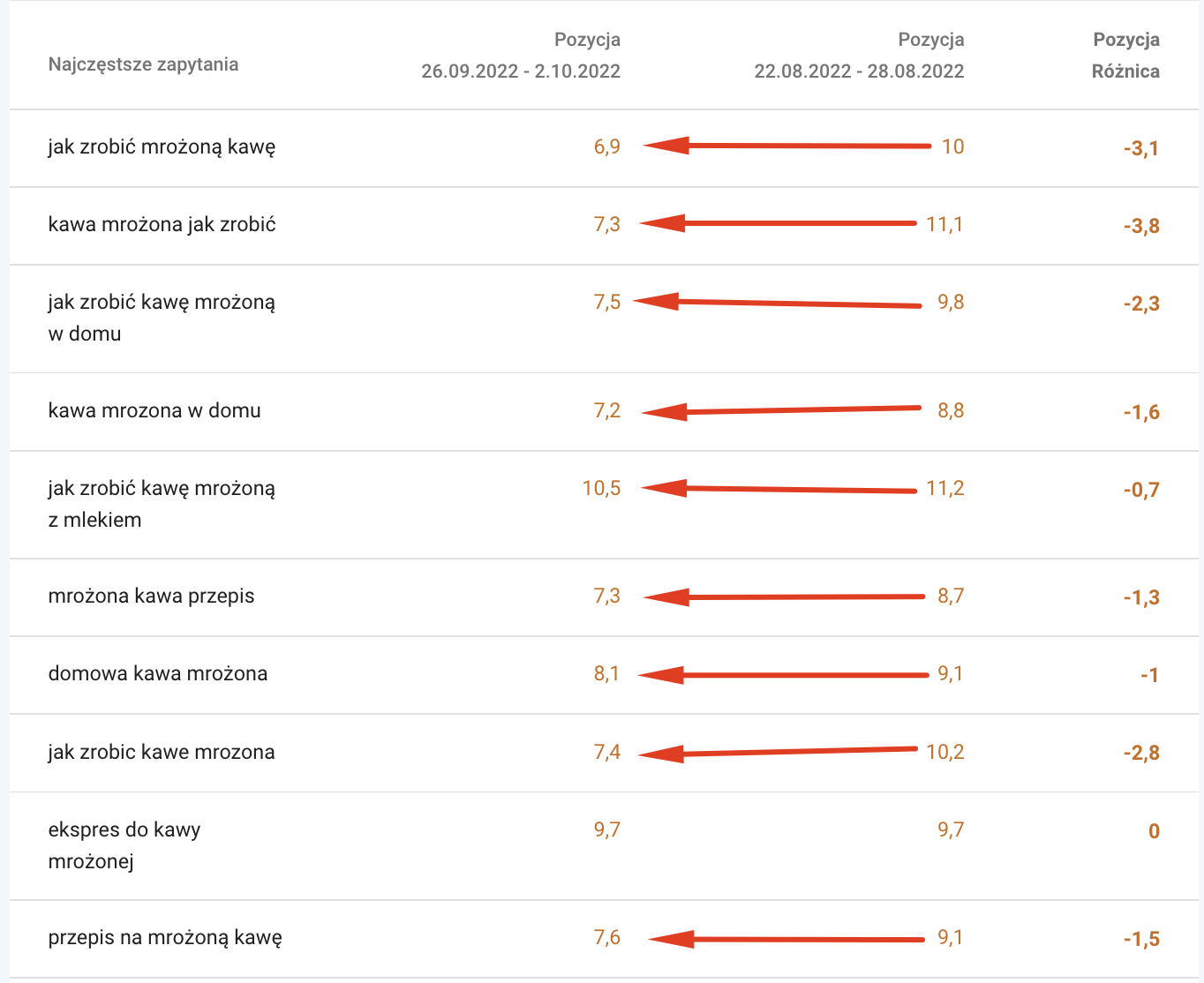1204x983 pixels.
Task: Select the 'kawa mrożona jak zrobić' query
Action: (162, 224)
